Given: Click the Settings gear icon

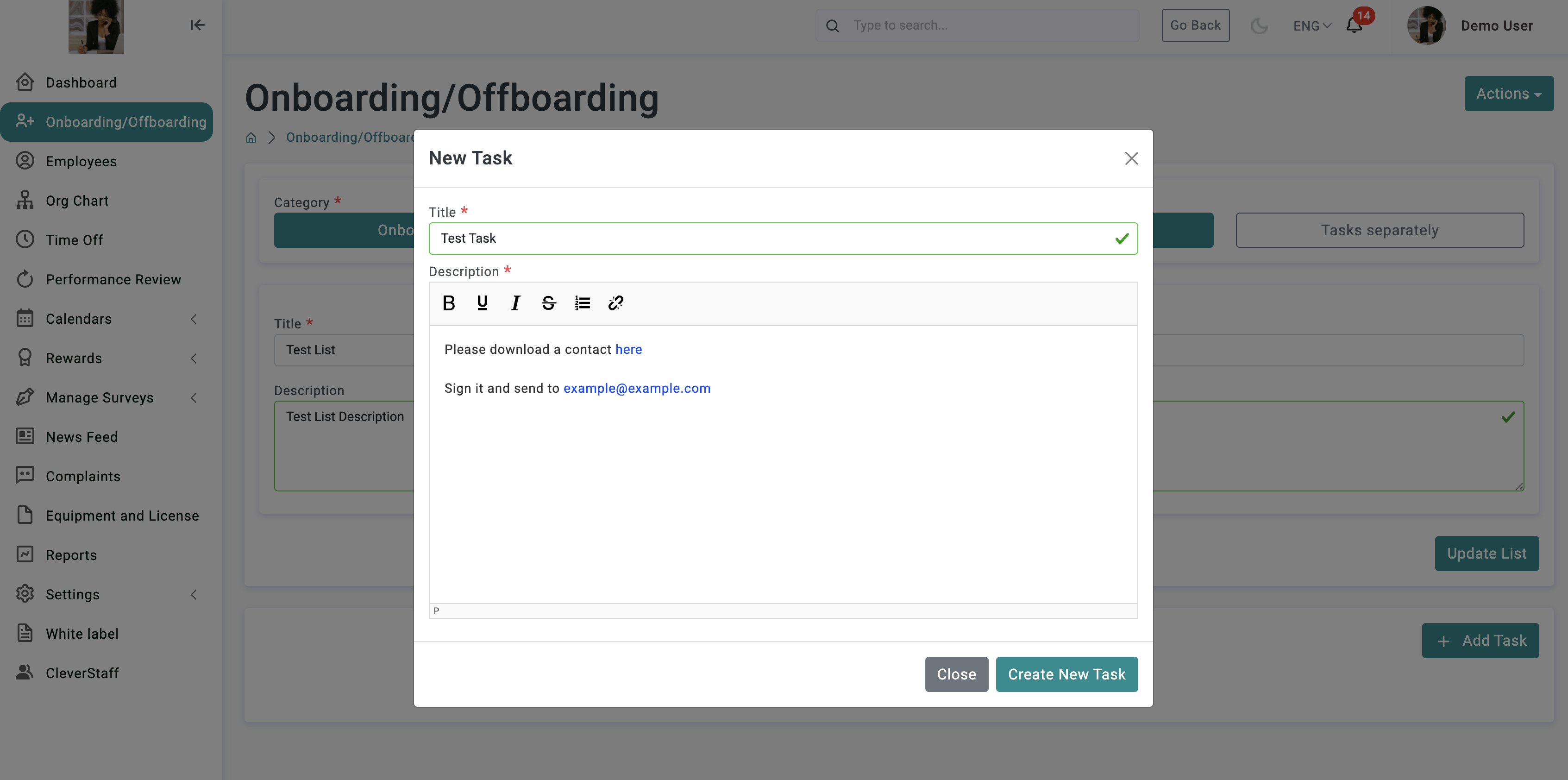Looking at the screenshot, I should [x=25, y=593].
